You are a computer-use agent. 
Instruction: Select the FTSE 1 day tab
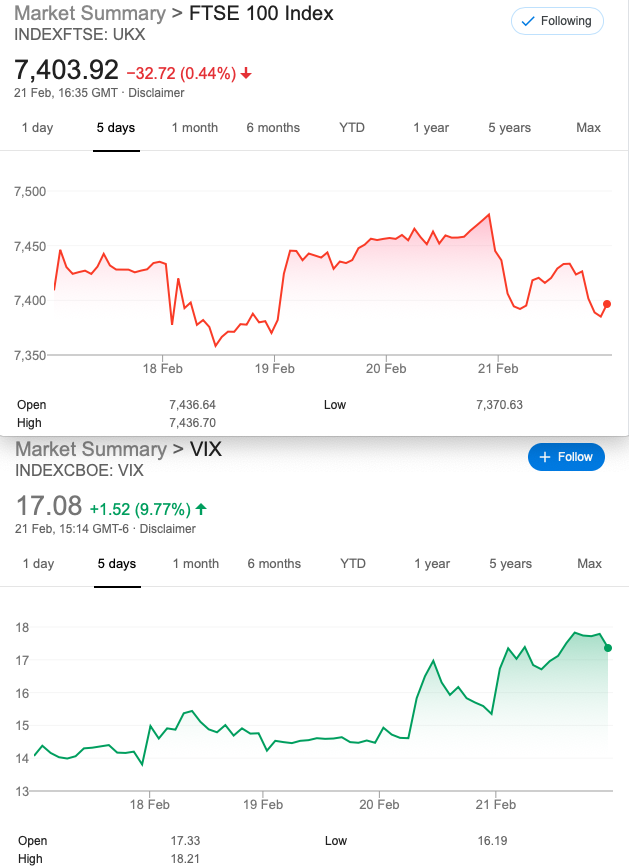tap(38, 128)
